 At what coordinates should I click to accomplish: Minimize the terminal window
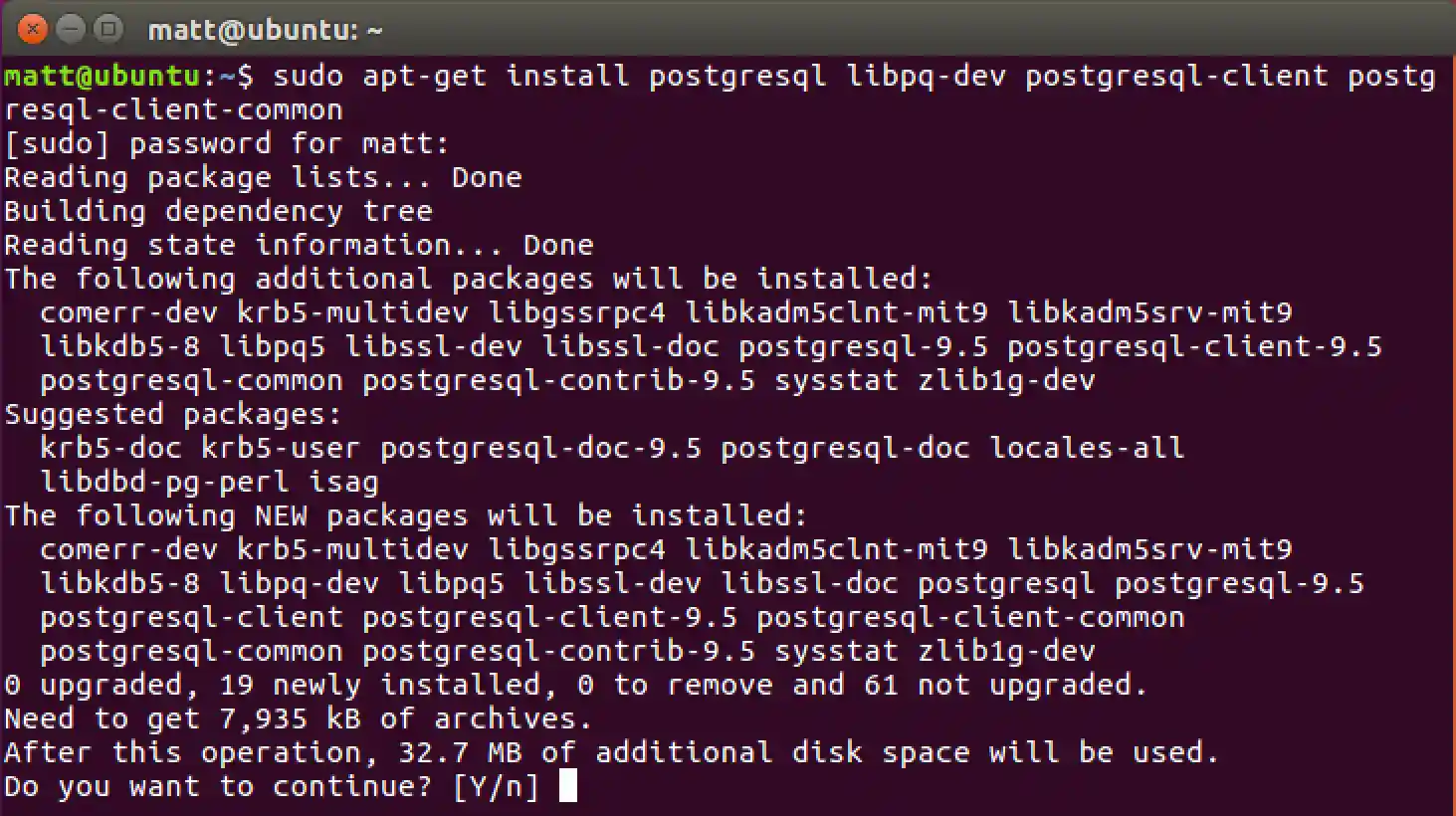pos(70,29)
